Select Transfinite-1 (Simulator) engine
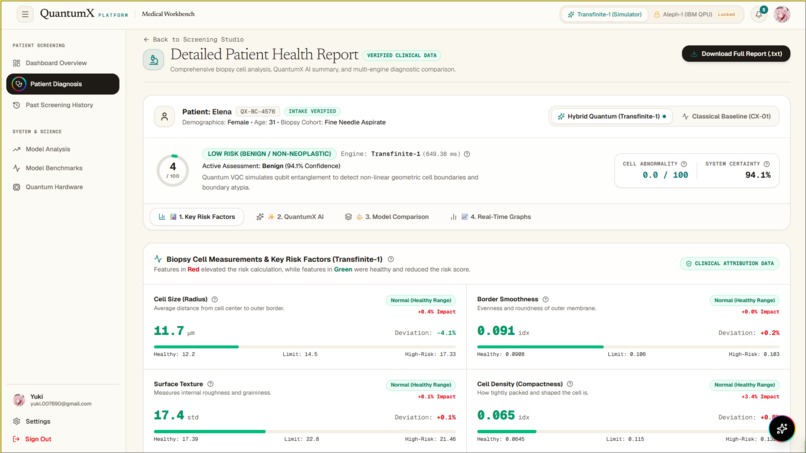 [x=604, y=14]
